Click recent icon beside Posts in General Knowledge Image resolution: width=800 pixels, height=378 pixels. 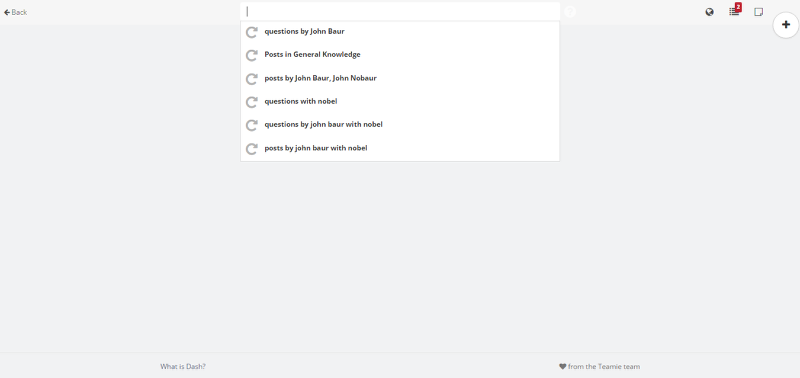point(252,55)
